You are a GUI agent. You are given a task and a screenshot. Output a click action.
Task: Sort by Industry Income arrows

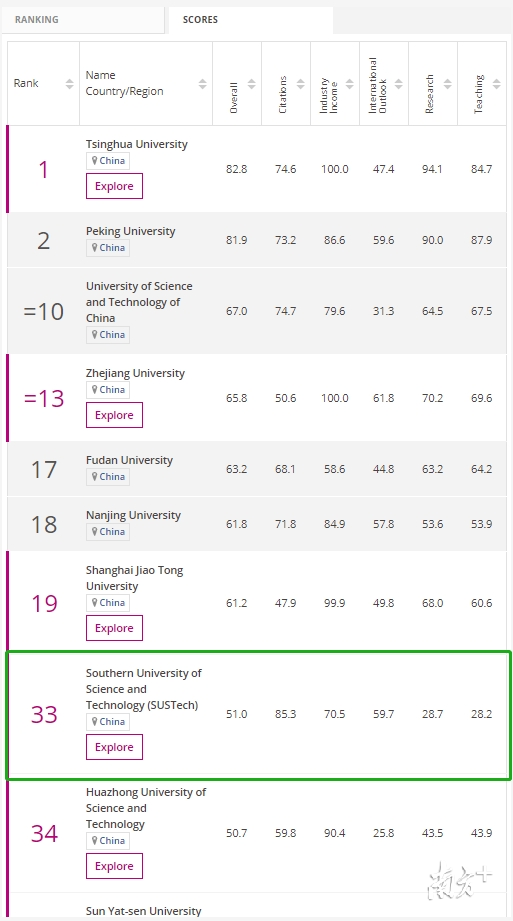click(x=350, y=83)
